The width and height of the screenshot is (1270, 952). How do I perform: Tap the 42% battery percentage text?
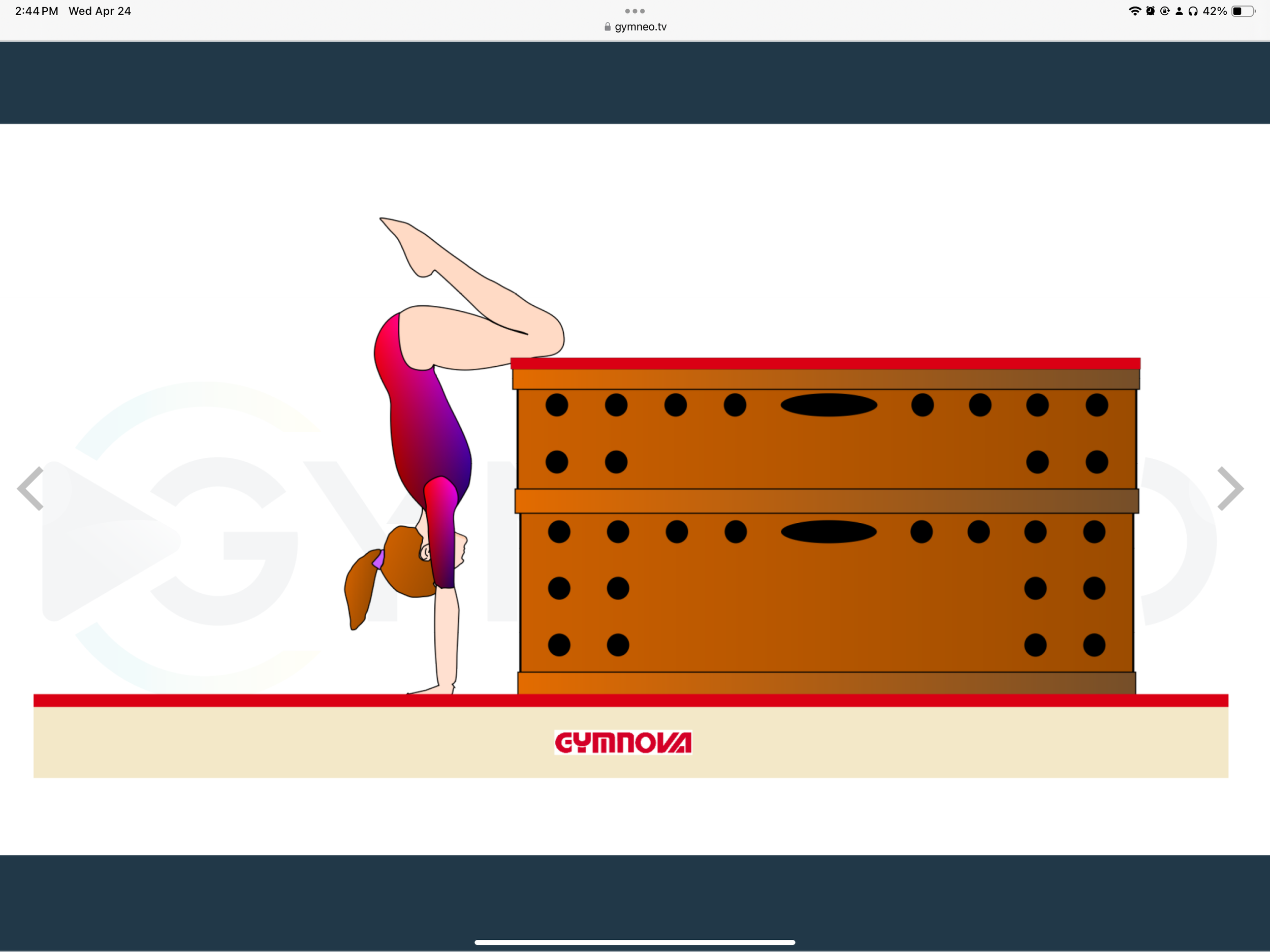tap(1214, 11)
